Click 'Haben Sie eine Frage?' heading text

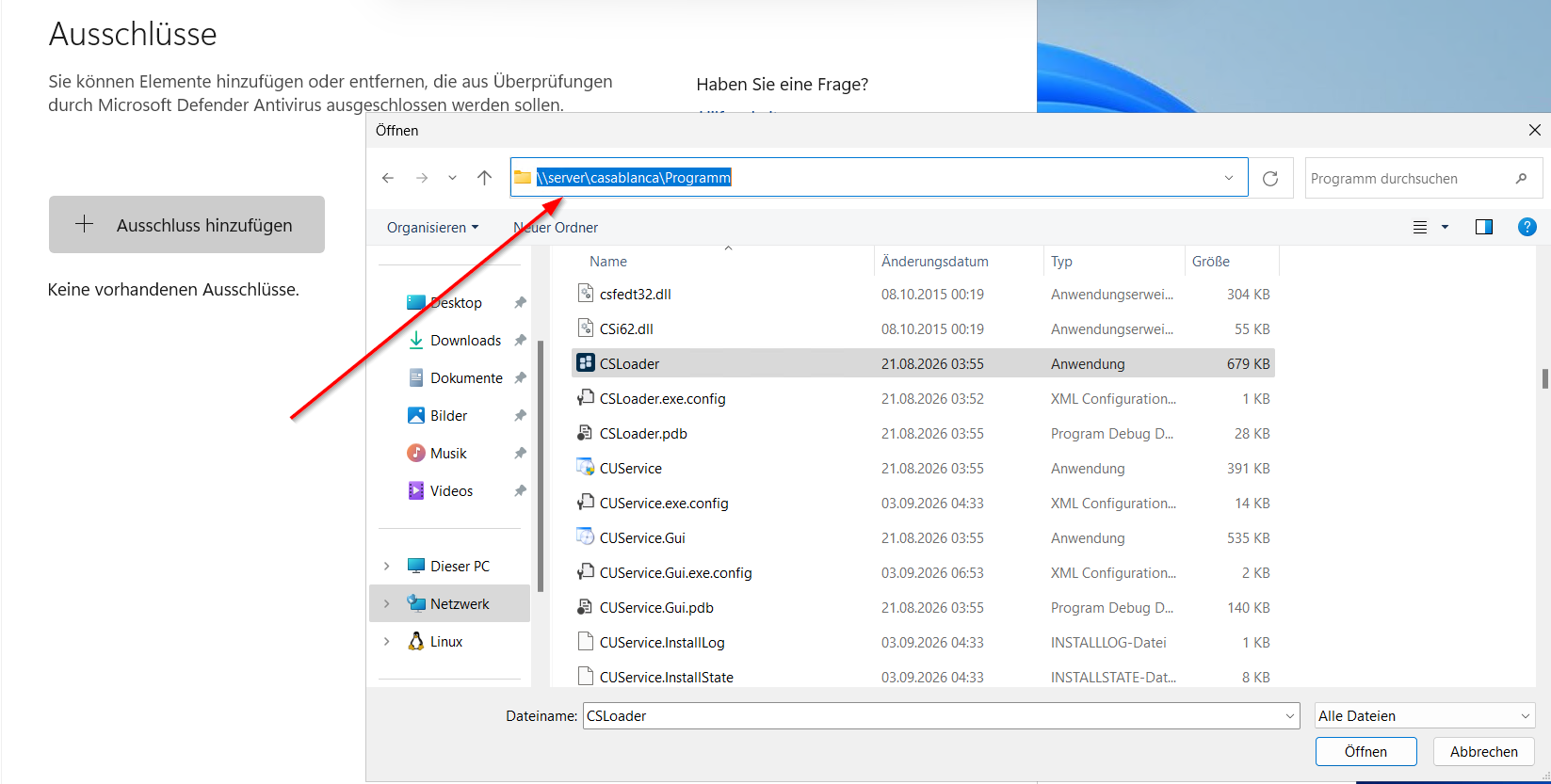[782, 84]
